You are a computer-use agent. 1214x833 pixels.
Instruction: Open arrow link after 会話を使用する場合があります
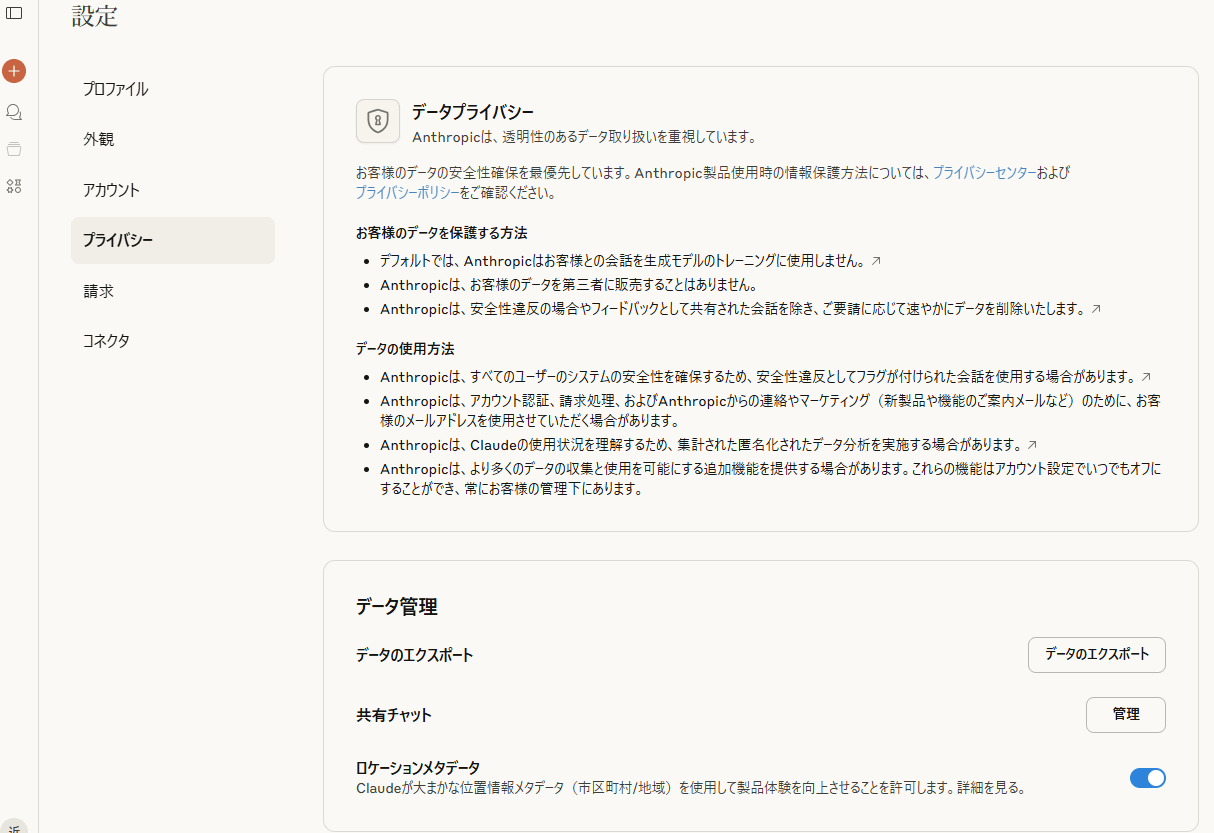1146,377
